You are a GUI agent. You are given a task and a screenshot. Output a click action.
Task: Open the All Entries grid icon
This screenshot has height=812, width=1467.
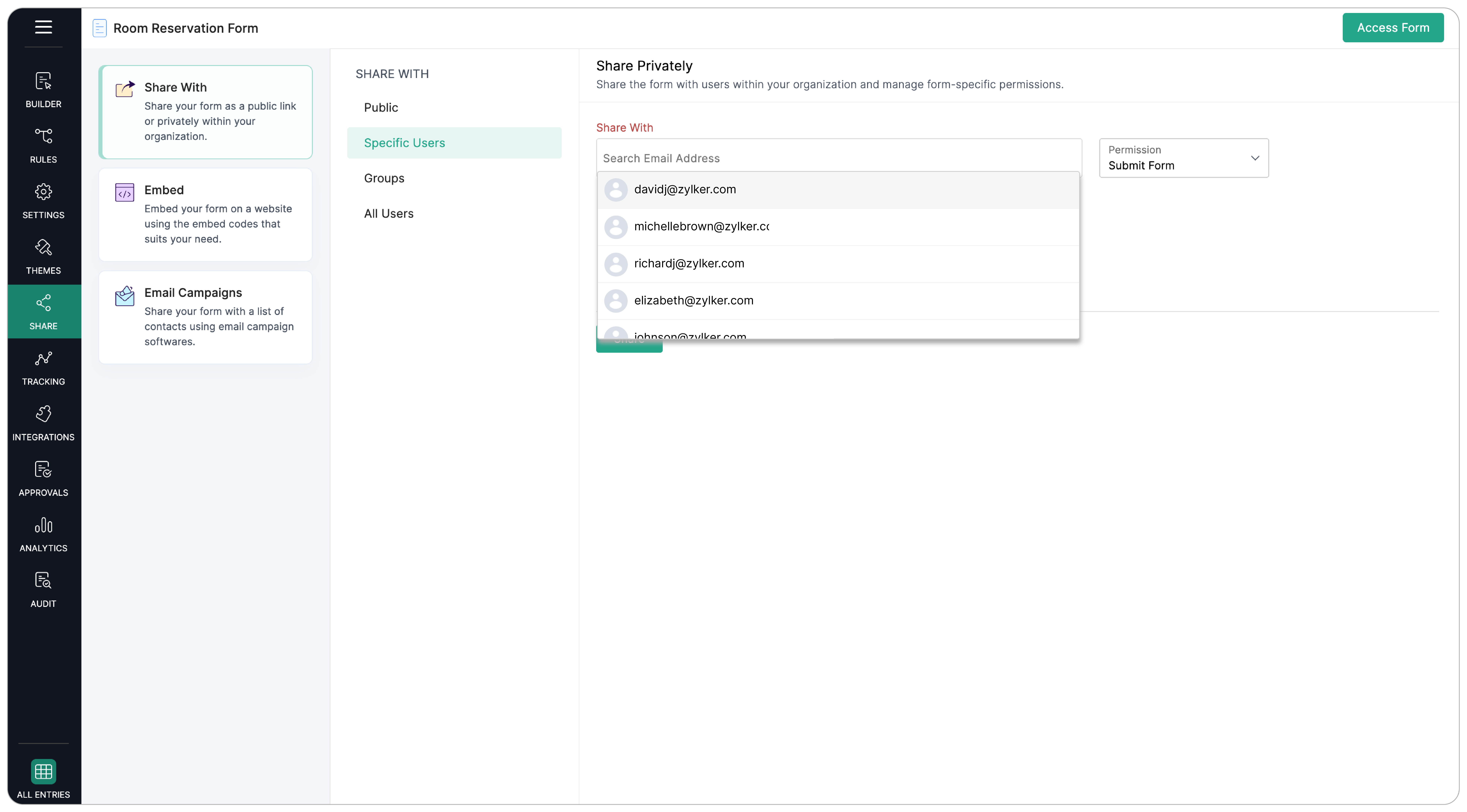point(43,772)
